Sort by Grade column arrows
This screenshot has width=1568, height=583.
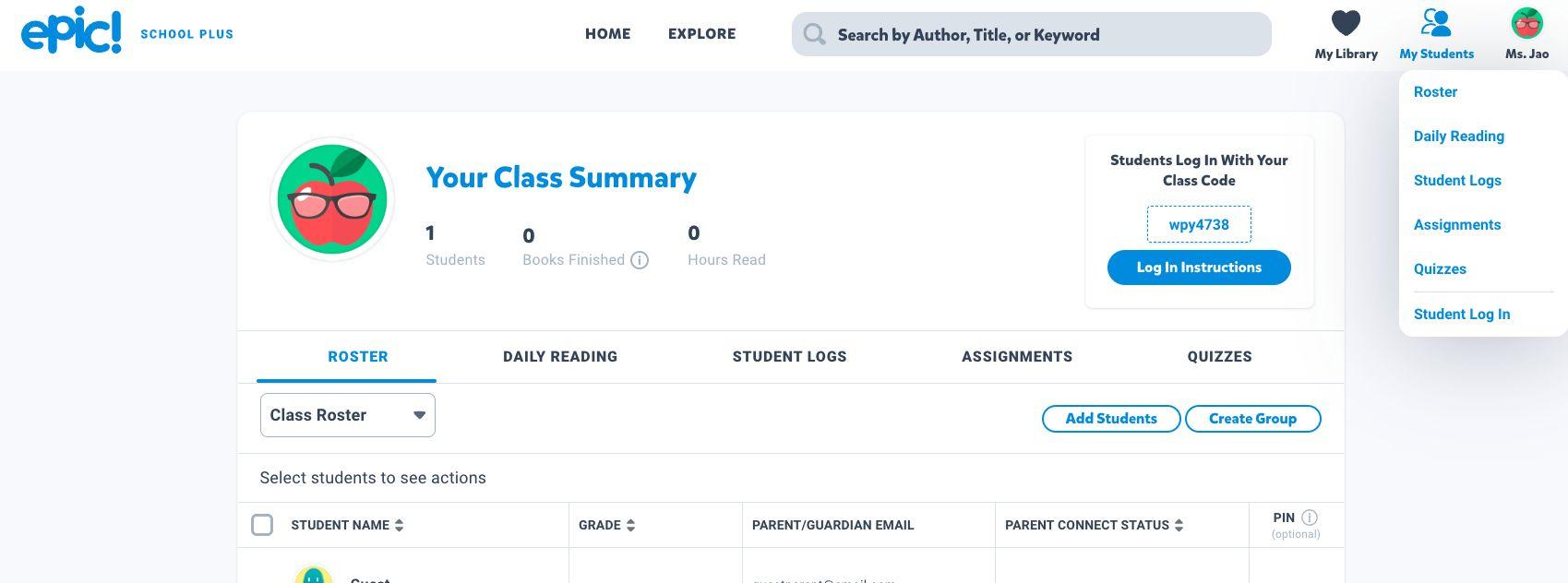point(631,525)
